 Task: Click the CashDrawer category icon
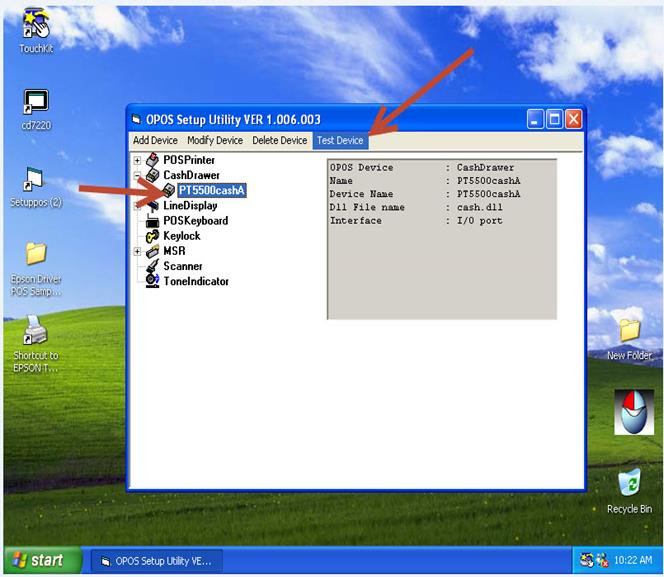152,175
